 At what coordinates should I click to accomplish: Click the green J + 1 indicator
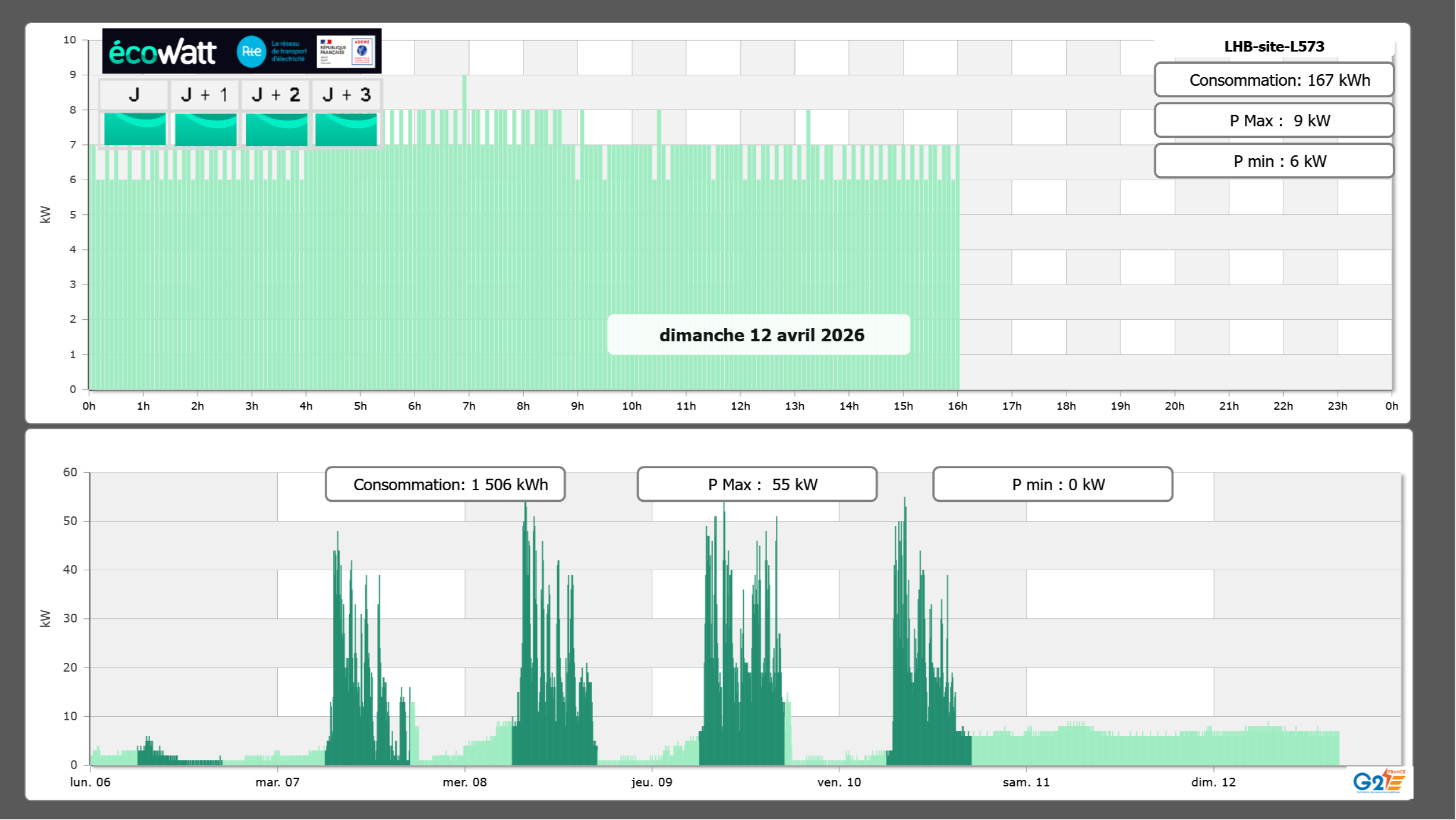click(205, 129)
